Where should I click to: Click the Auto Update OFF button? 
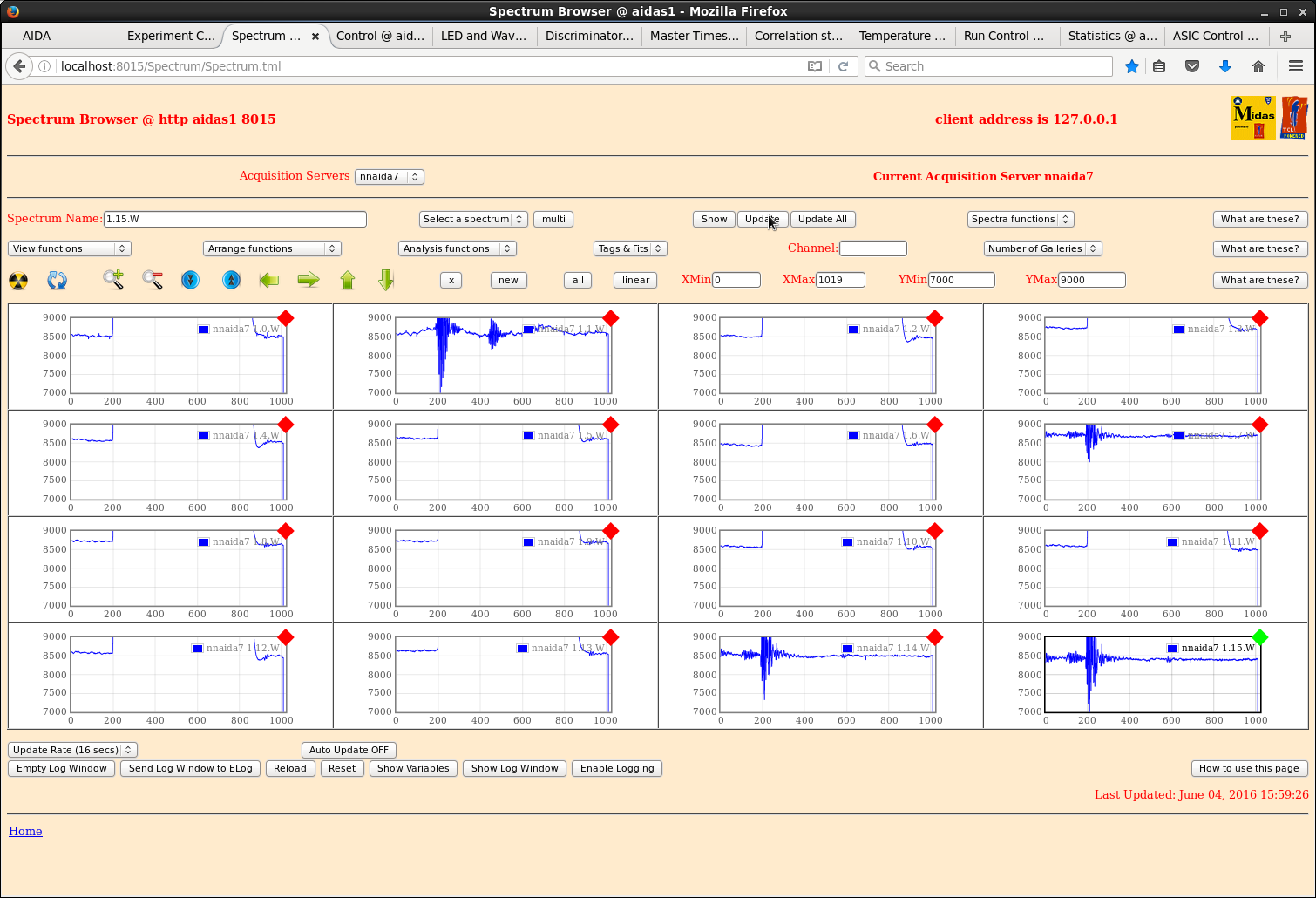(x=349, y=750)
